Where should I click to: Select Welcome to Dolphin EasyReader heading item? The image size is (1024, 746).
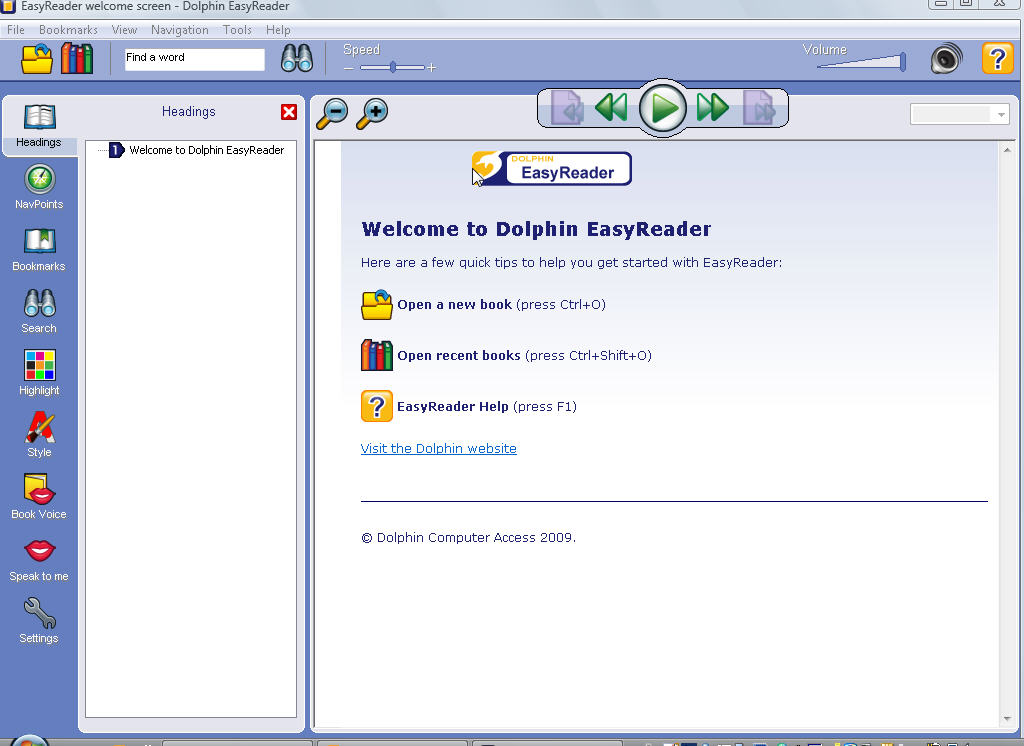(x=206, y=150)
